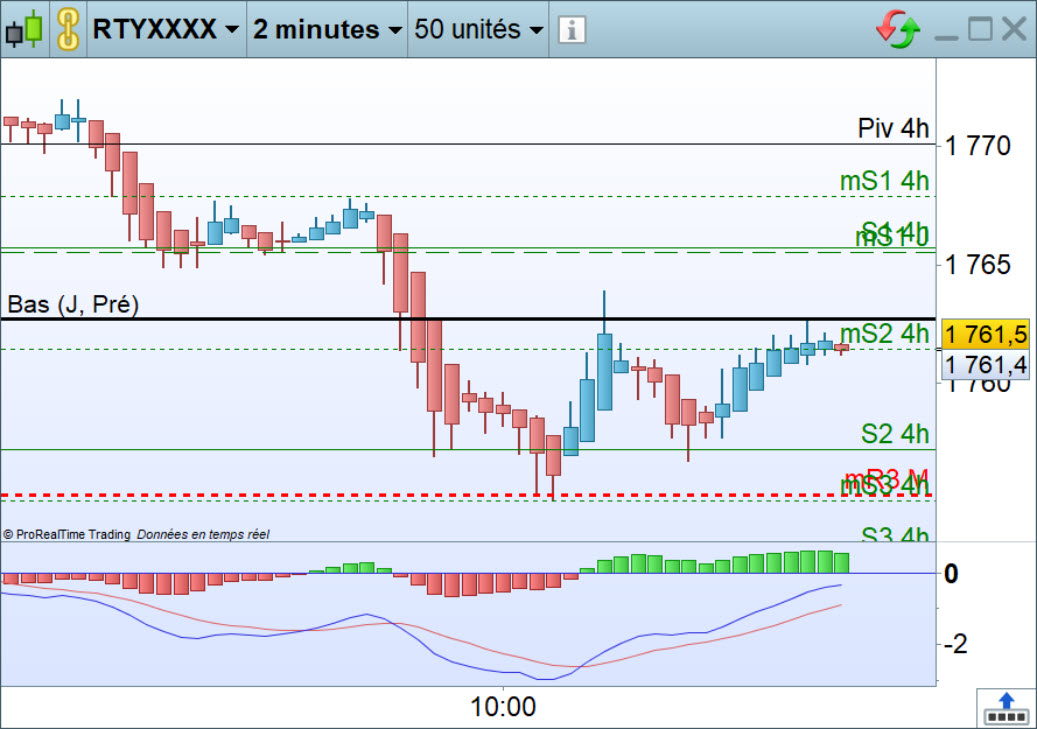Viewport: 1037px width, 729px height.
Task: Select the mS1 4h level label
Action: pos(884,181)
